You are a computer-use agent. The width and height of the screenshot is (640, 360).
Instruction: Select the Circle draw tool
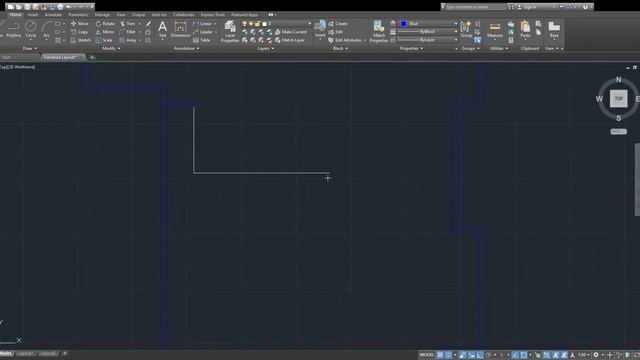pyautogui.click(x=31, y=29)
